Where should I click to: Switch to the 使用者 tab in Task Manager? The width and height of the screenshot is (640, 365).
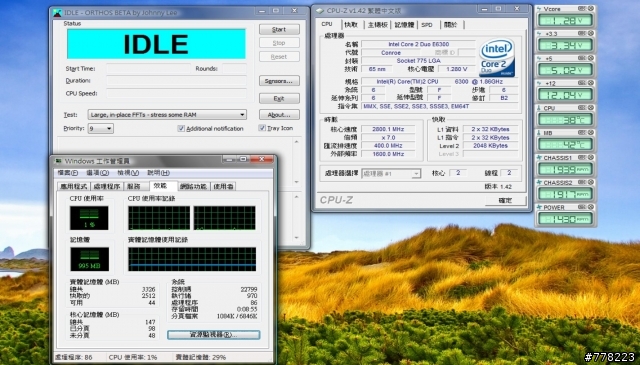click(223, 186)
